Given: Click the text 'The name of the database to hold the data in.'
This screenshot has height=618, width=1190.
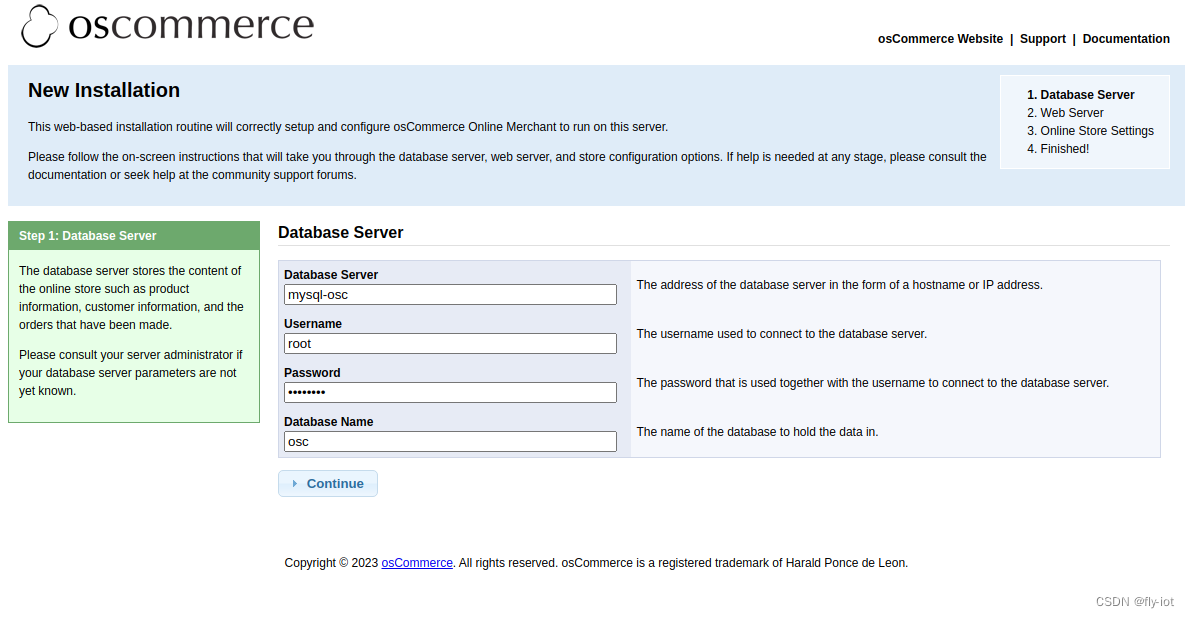Looking at the screenshot, I should pos(757,432).
